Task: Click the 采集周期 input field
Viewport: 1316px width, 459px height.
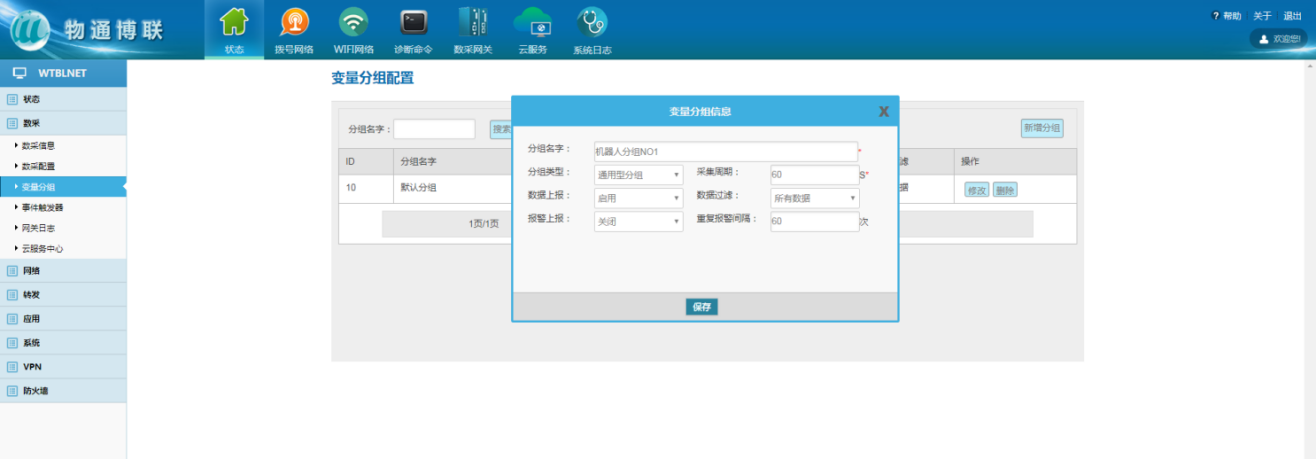Action: (813, 175)
